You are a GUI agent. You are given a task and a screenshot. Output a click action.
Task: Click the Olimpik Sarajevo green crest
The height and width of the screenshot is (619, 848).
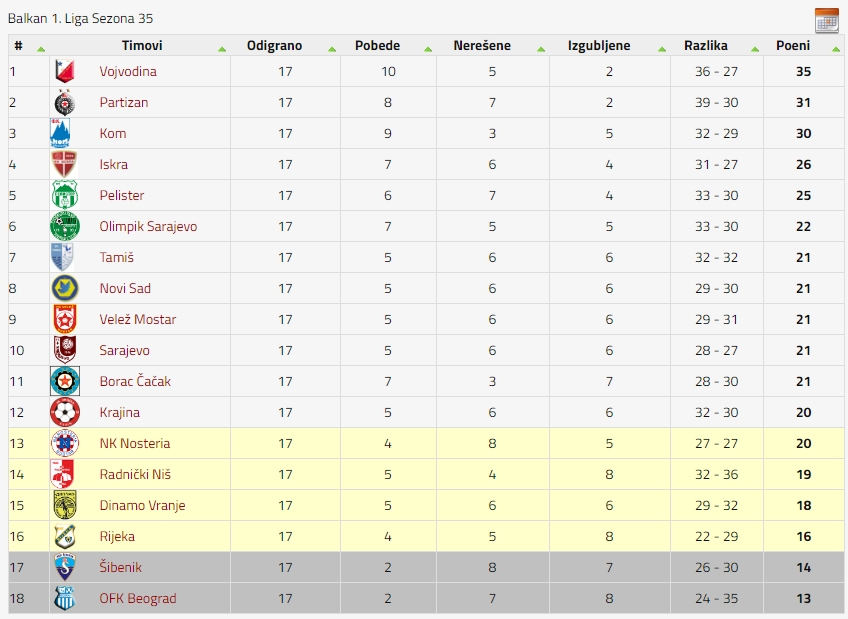[x=64, y=226]
